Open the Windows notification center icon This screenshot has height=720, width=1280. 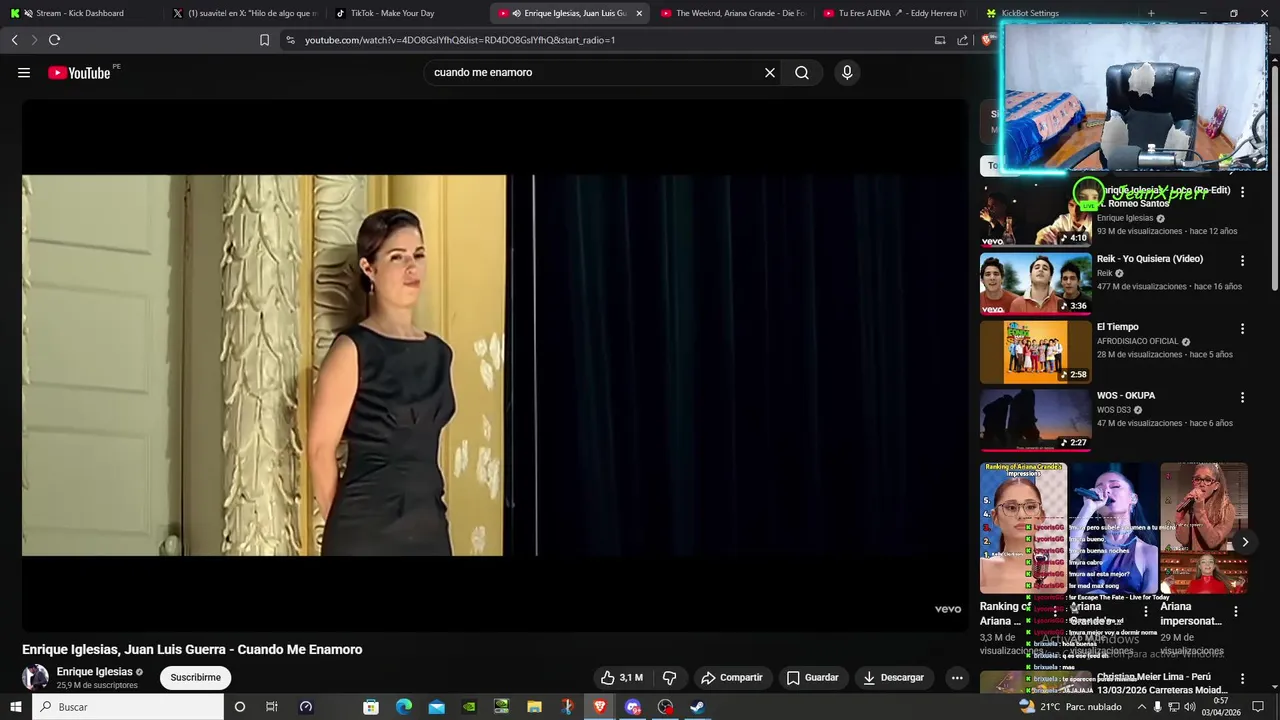click(1258, 707)
